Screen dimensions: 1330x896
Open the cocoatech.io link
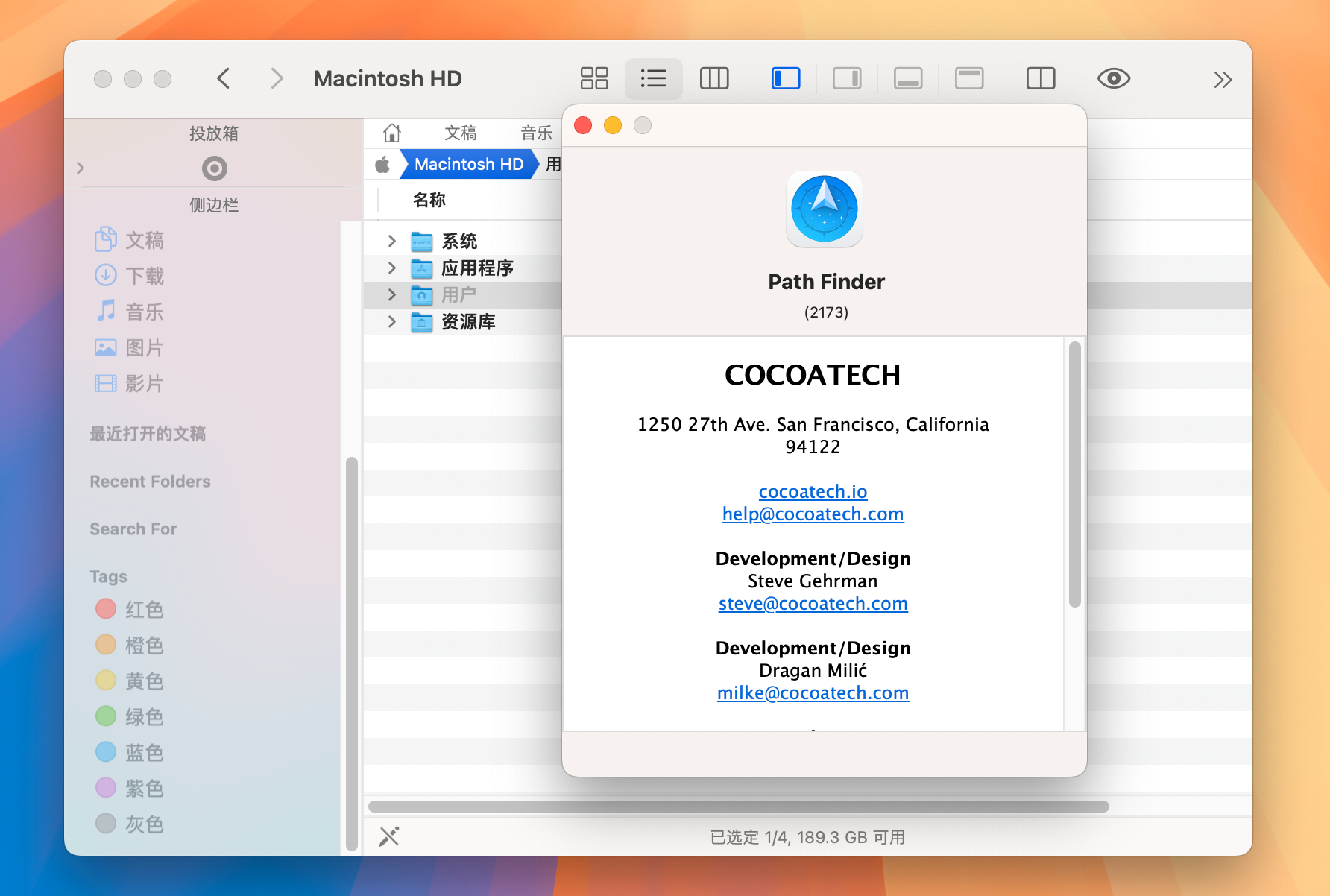point(813,492)
